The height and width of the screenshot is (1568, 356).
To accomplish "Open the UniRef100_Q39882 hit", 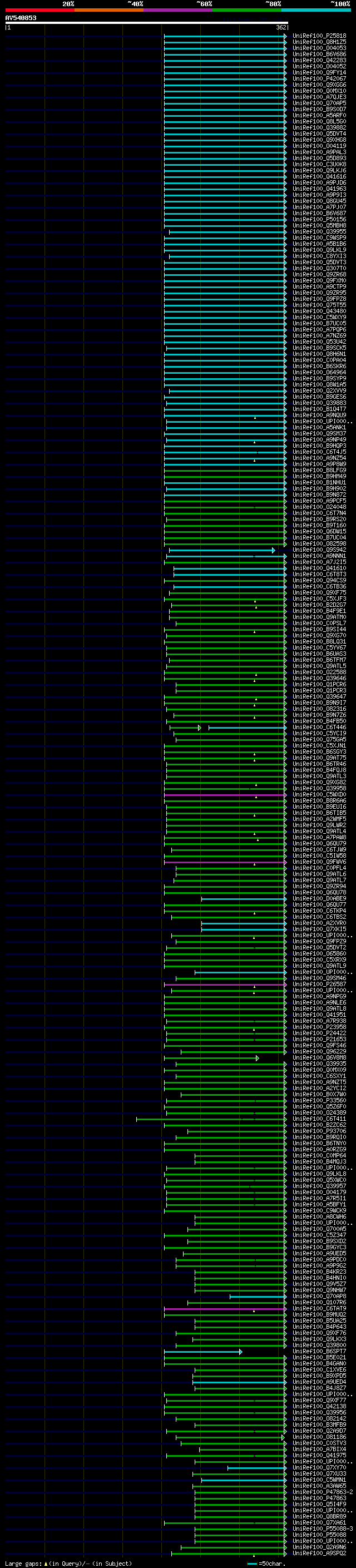I will pos(319,128).
